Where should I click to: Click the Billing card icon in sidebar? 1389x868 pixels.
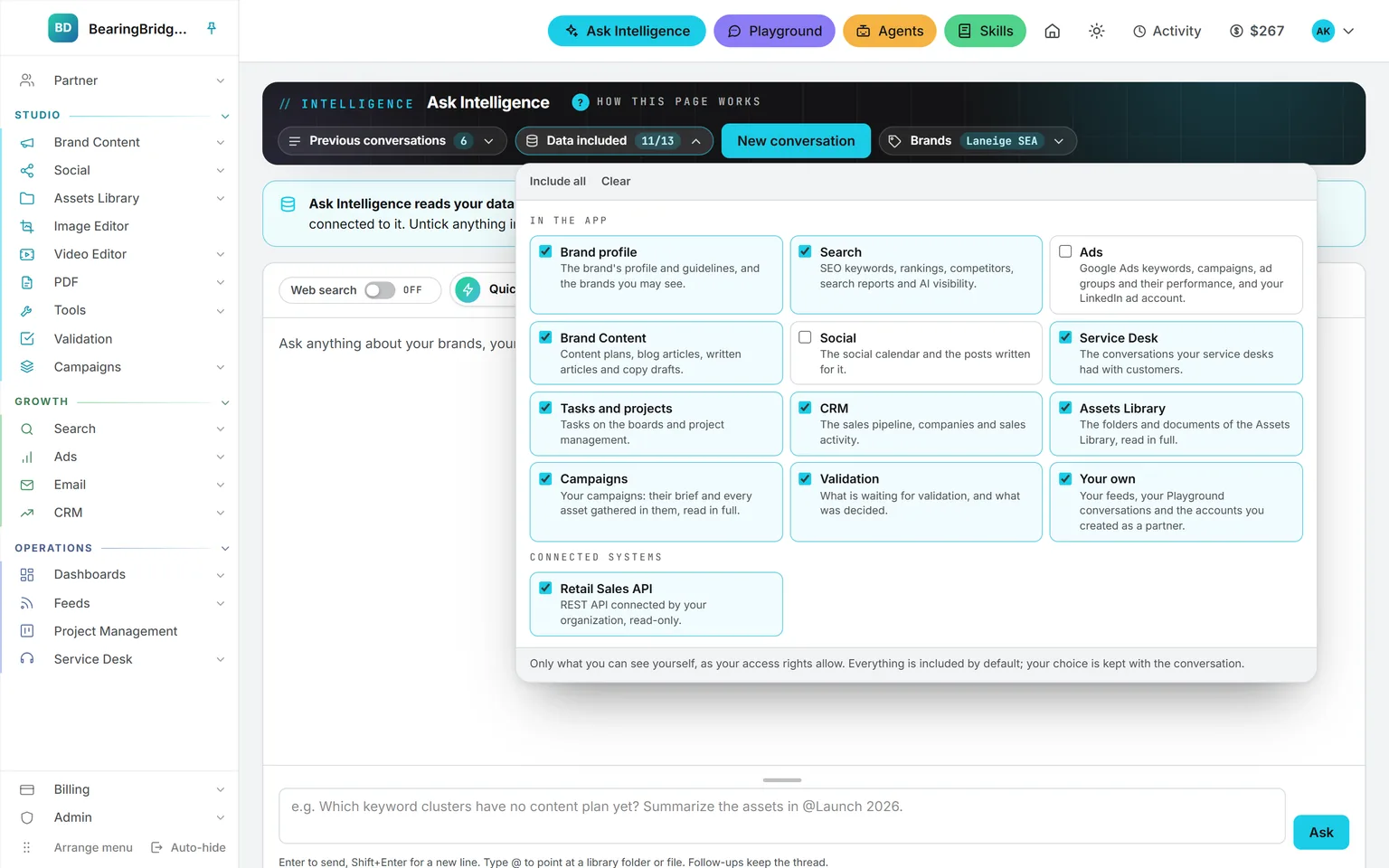(27, 789)
